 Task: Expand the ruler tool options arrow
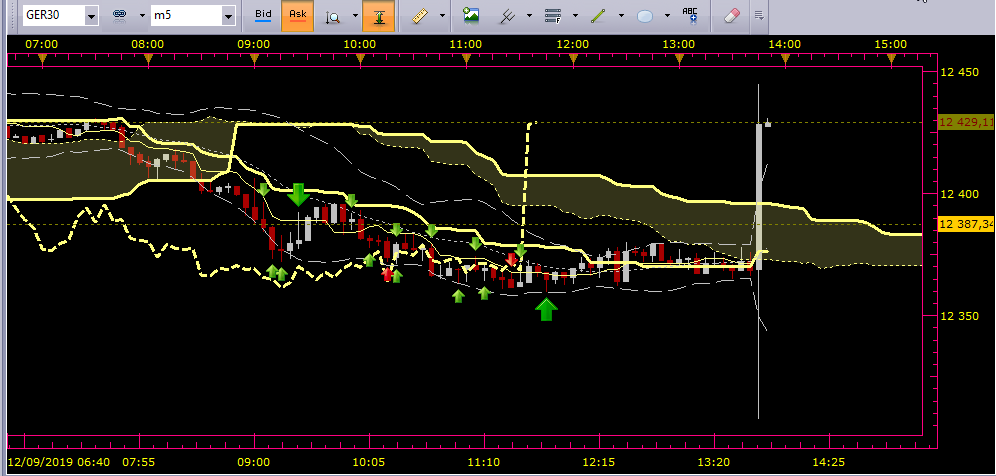pyautogui.click(x=442, y=16)
